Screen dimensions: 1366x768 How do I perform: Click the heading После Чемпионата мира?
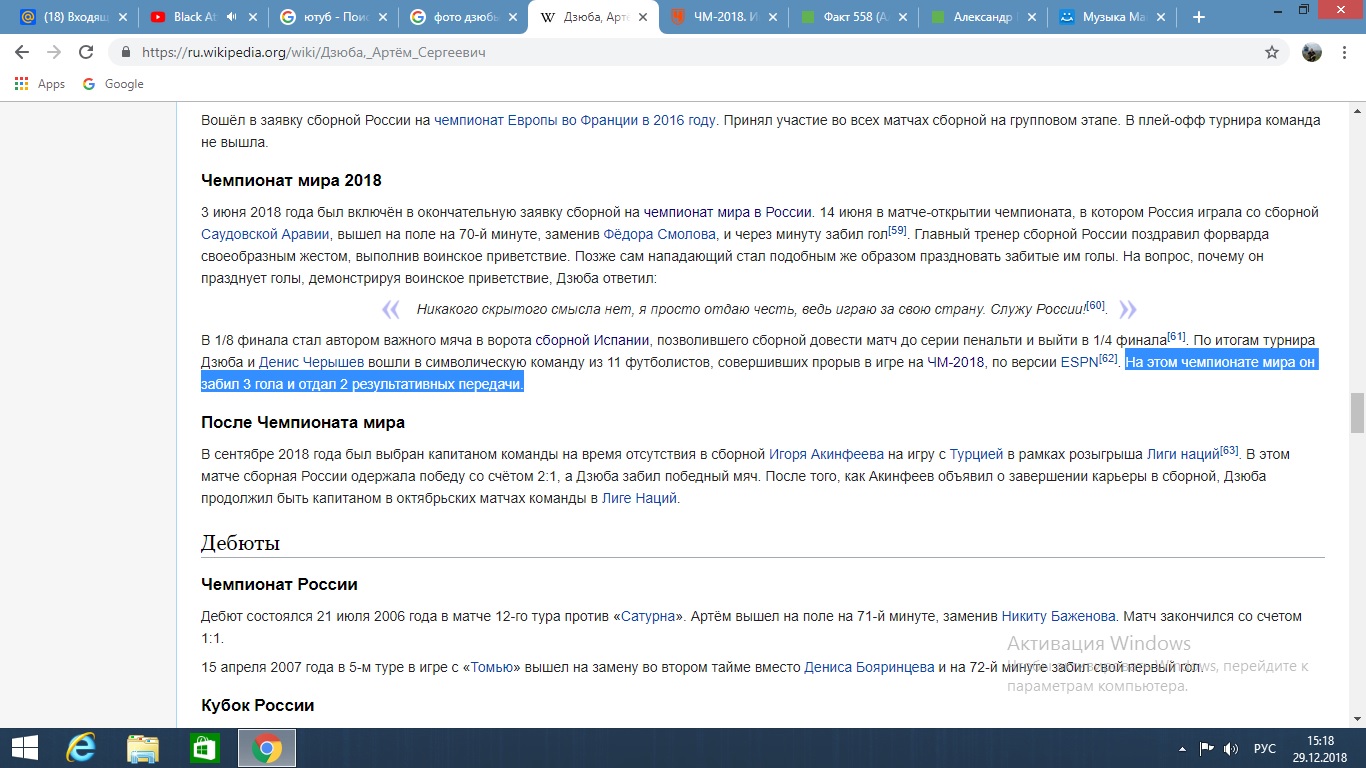pyautogui.click(x=303, y=422)
